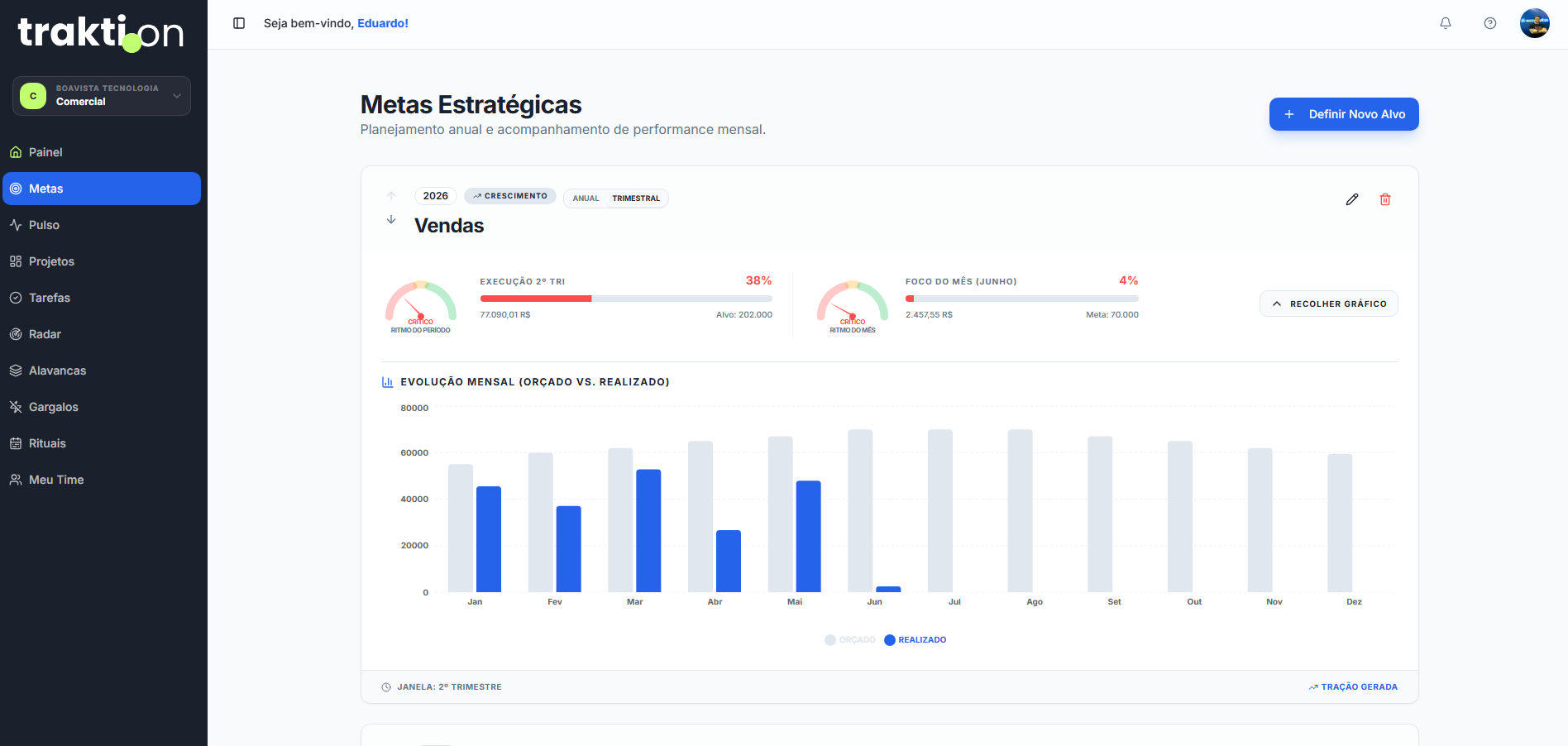Click the Gargalos icon
The height and width of the screenshot is (746, 1568).
click(16, 407)
